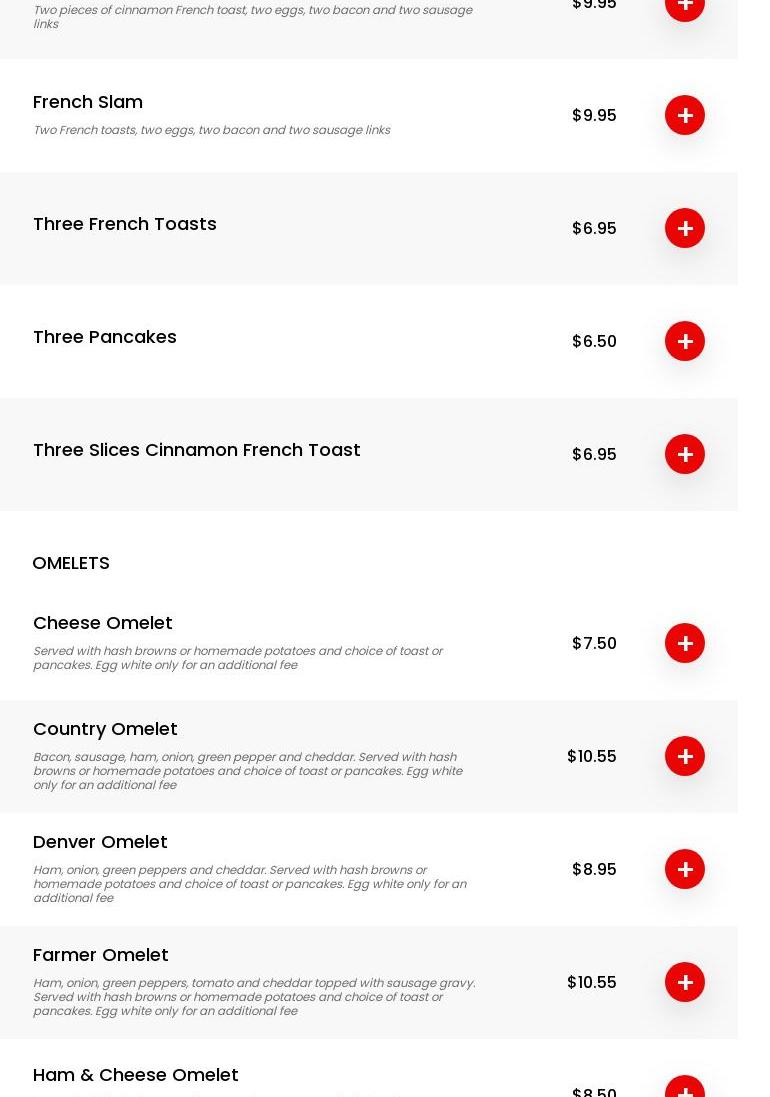Click plus button for Three Pancakes
Screen dimensions: 770x1097
[x=685, y=341]
